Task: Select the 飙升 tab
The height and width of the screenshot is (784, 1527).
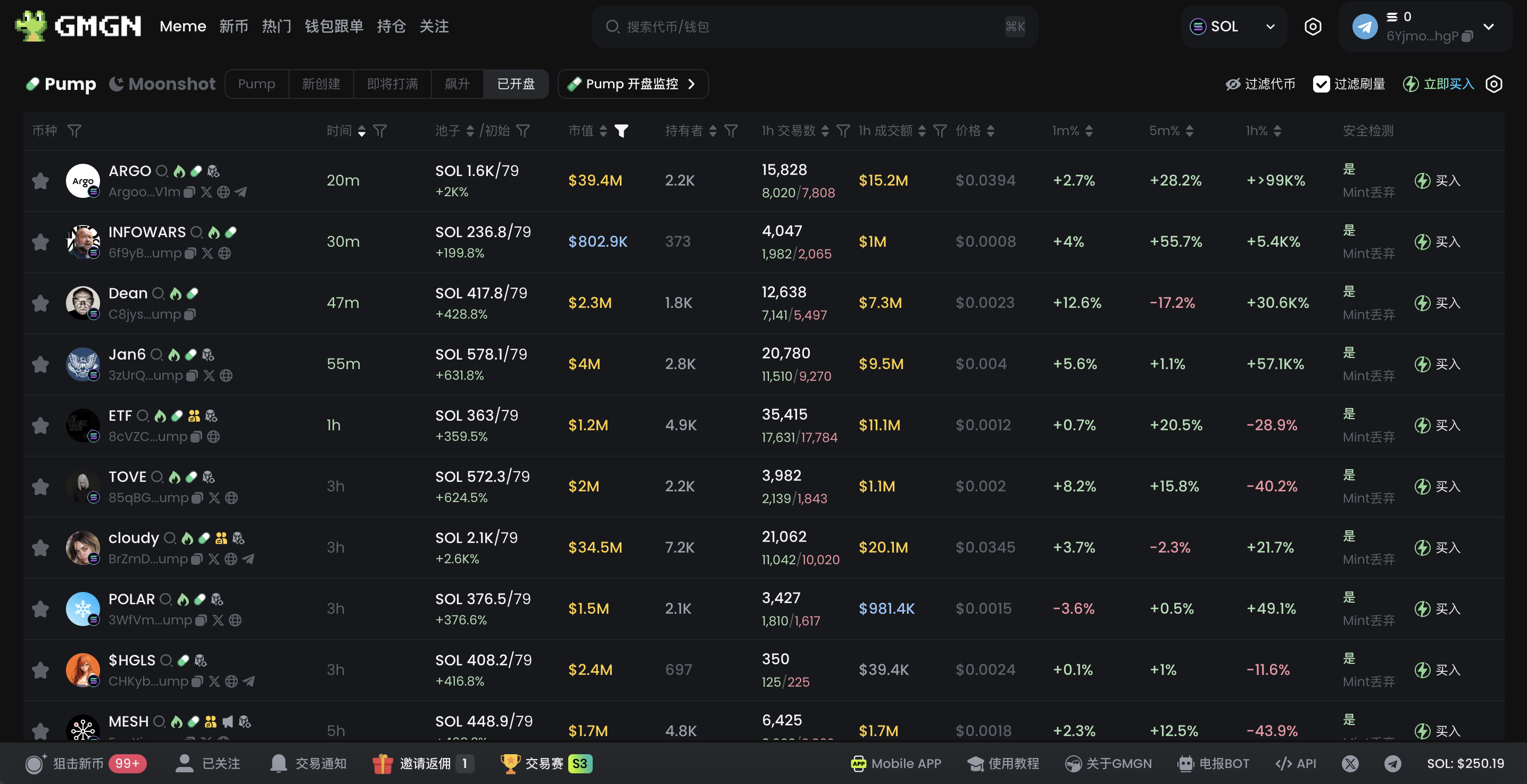Action: pyautogui.click(x=457, y=84)
